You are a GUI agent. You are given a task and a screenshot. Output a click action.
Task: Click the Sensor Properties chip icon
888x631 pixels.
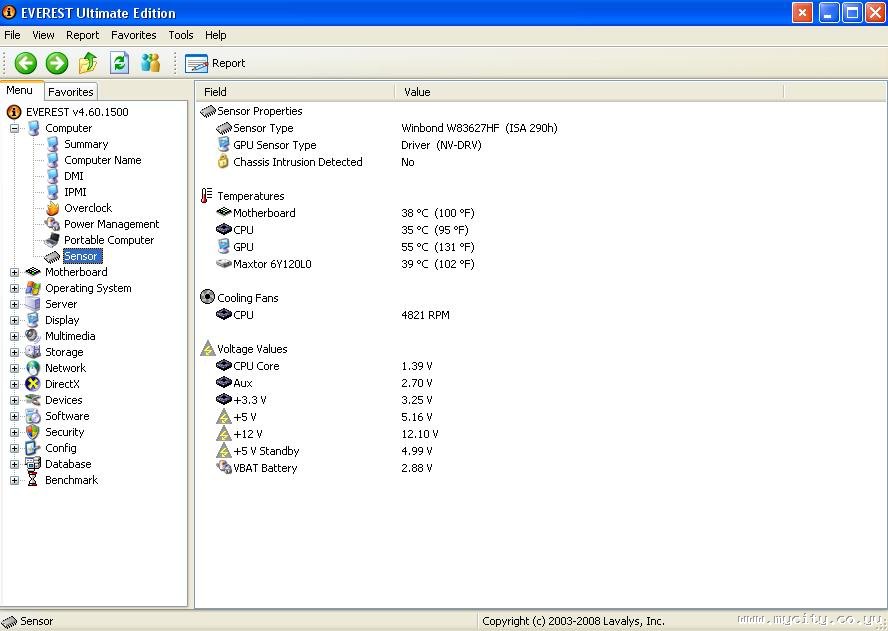[208, 111]
